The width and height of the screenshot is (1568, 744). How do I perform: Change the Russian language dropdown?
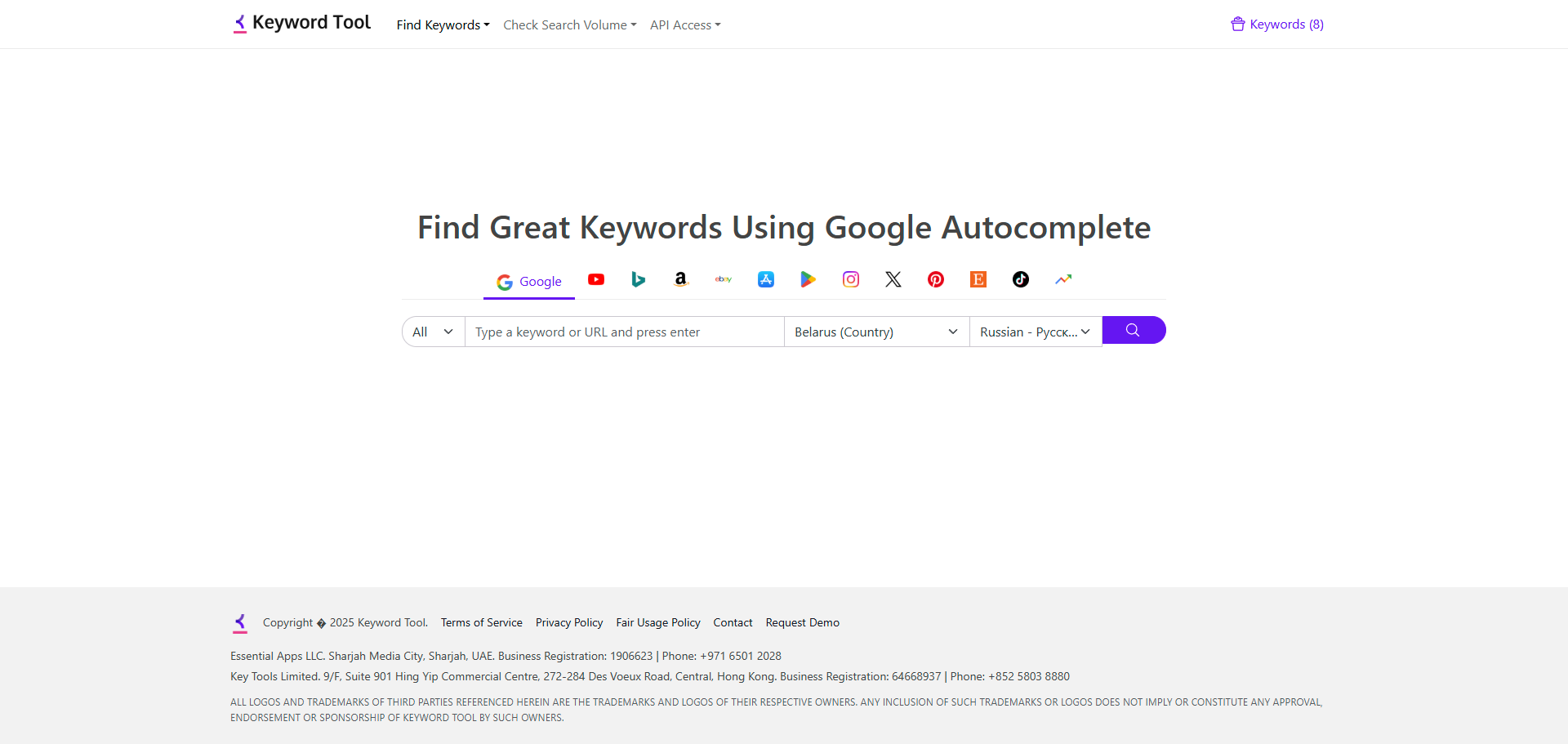[1035, 332]
